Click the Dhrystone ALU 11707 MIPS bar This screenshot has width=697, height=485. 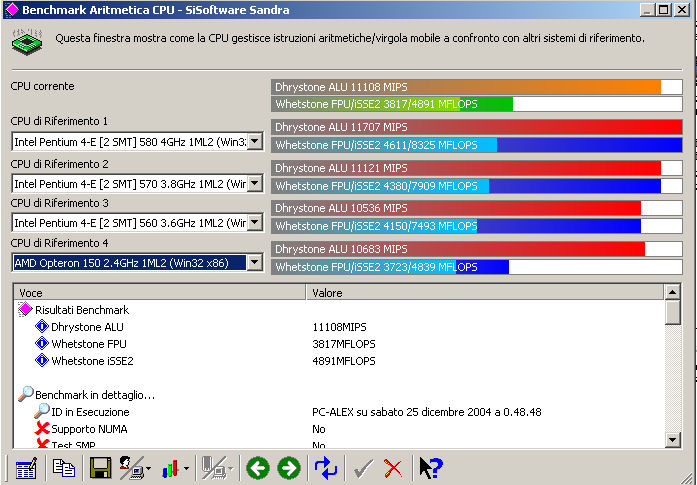coord(477,127)
